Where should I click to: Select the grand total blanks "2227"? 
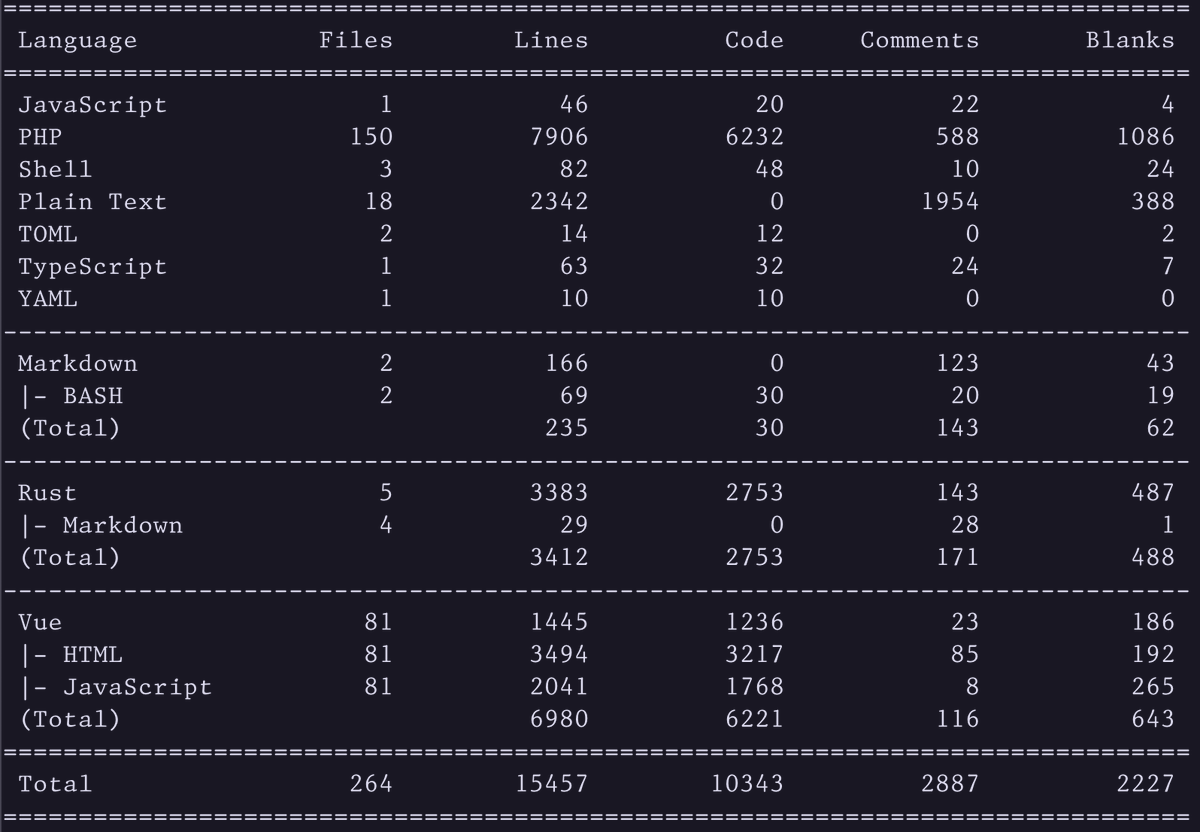point(1145,784)
